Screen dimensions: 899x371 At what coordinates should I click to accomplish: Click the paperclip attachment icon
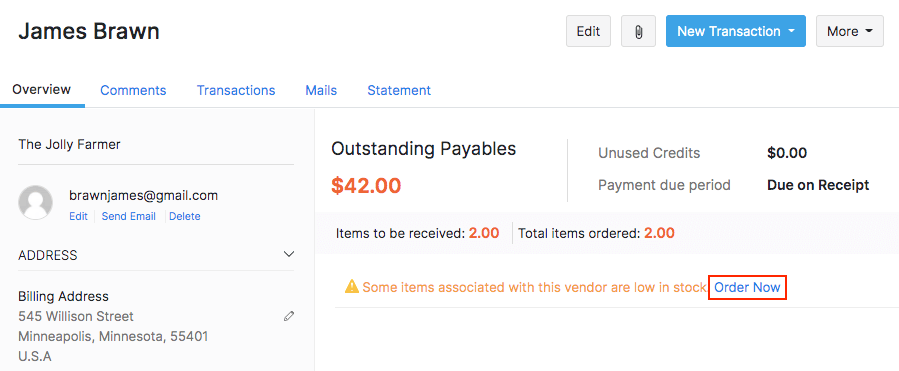pos(638,31)
